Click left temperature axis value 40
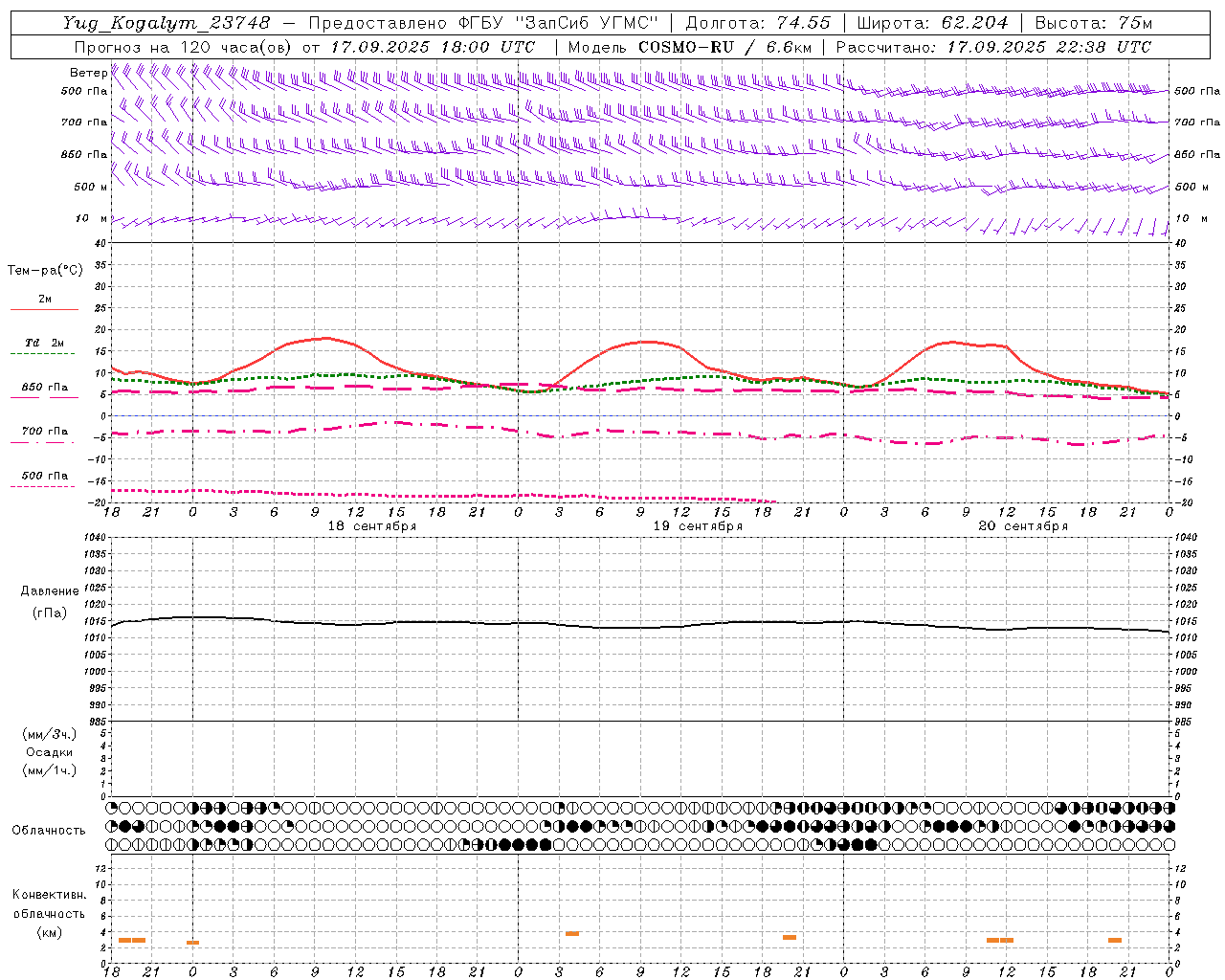 [x=101, y=244]
